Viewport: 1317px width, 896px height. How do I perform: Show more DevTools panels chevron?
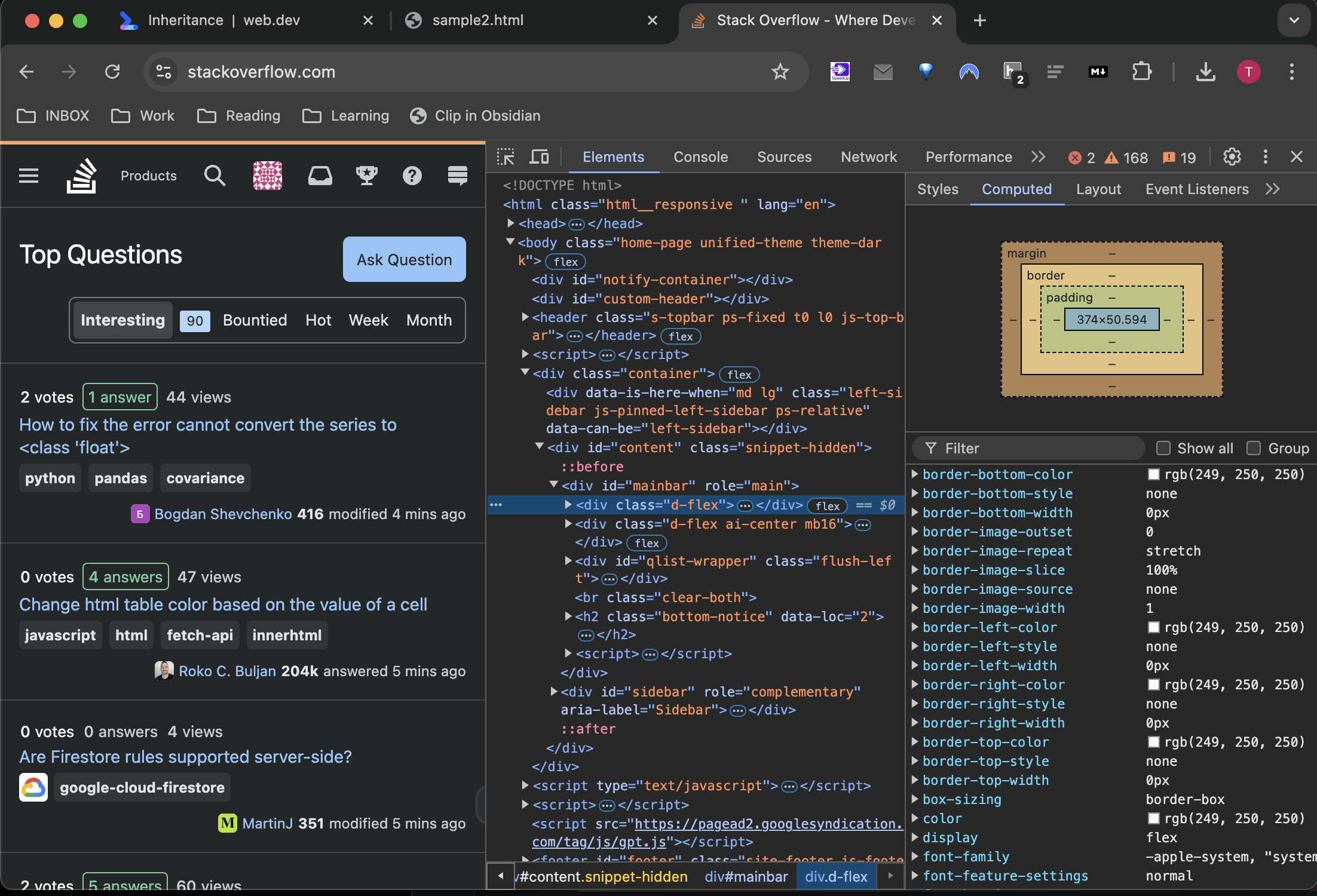[1039, 157]
